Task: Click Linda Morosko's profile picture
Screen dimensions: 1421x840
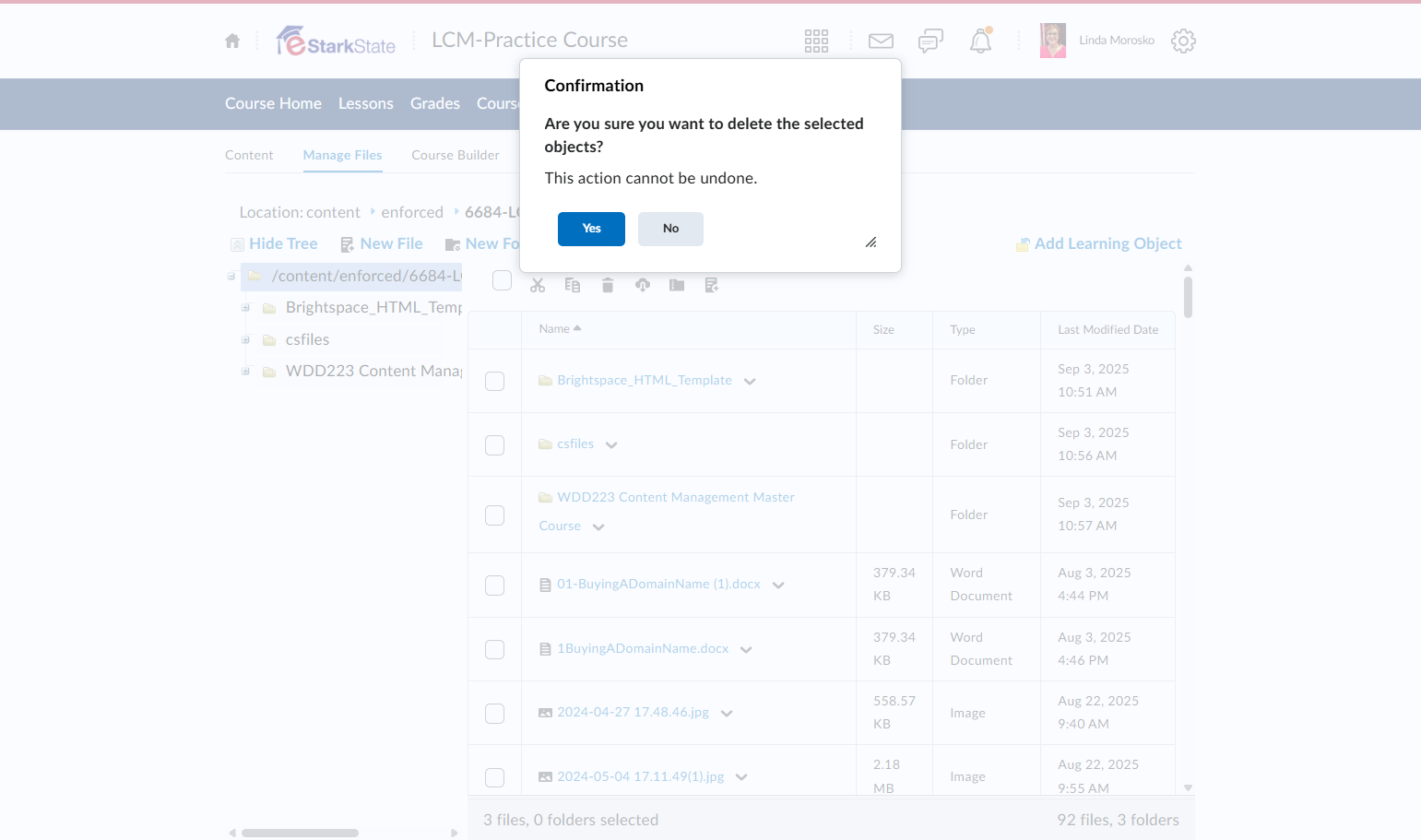Action: pos(1053,41)
